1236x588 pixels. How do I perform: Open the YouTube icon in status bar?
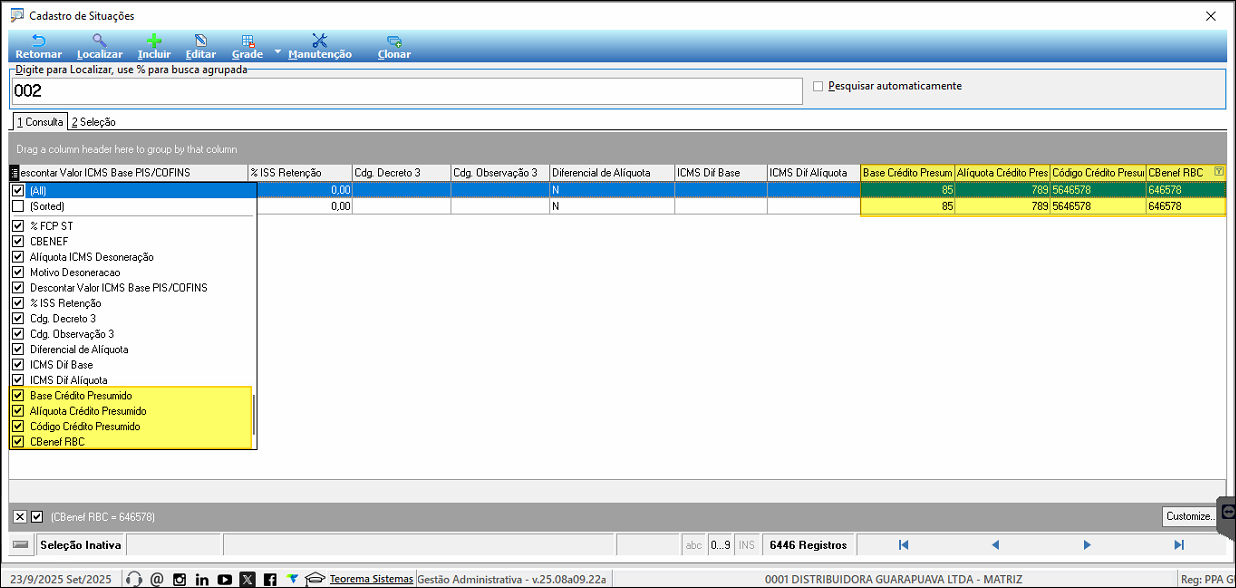point(225,579)
